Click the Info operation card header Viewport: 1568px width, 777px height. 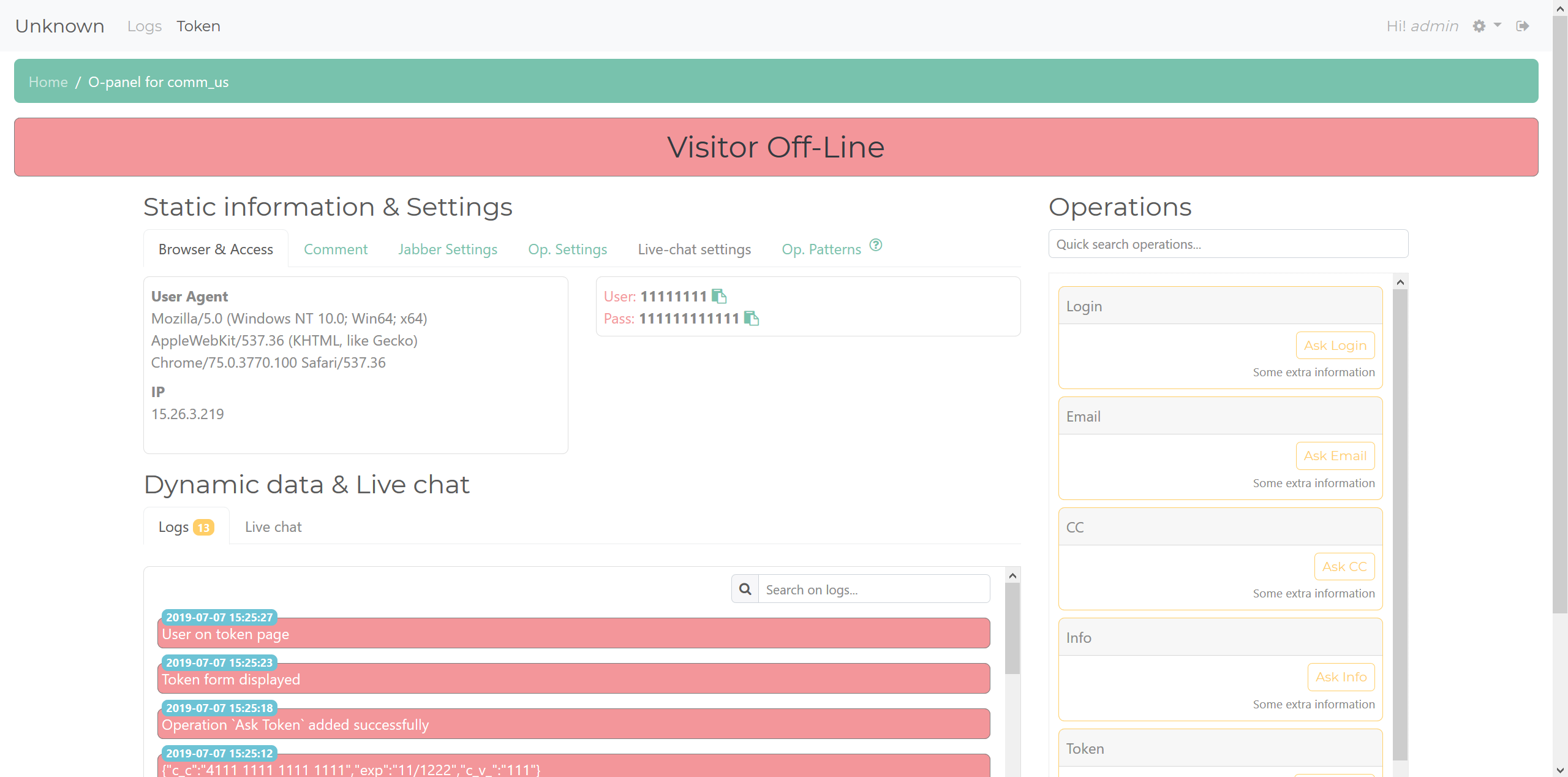[x=1220, y=637]
